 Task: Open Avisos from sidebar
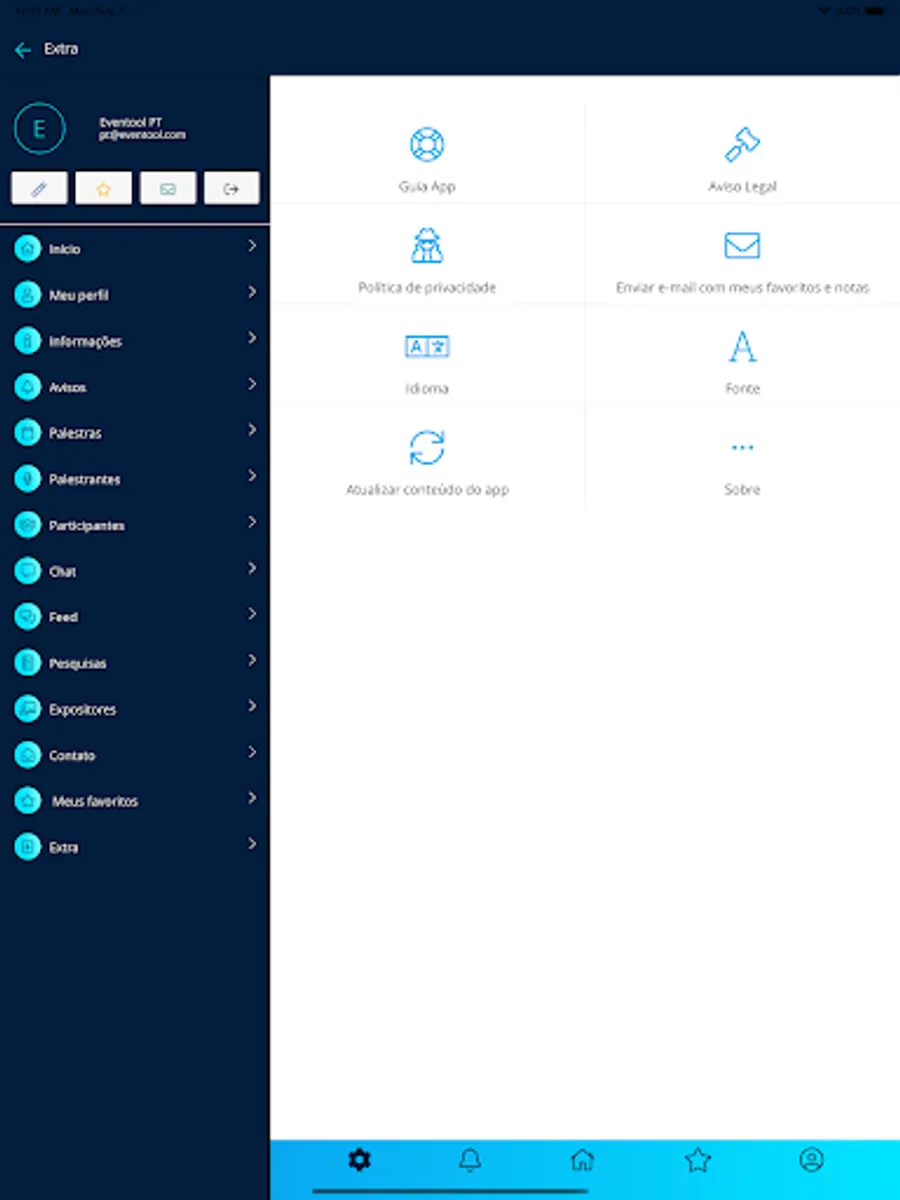coord(135,387)
